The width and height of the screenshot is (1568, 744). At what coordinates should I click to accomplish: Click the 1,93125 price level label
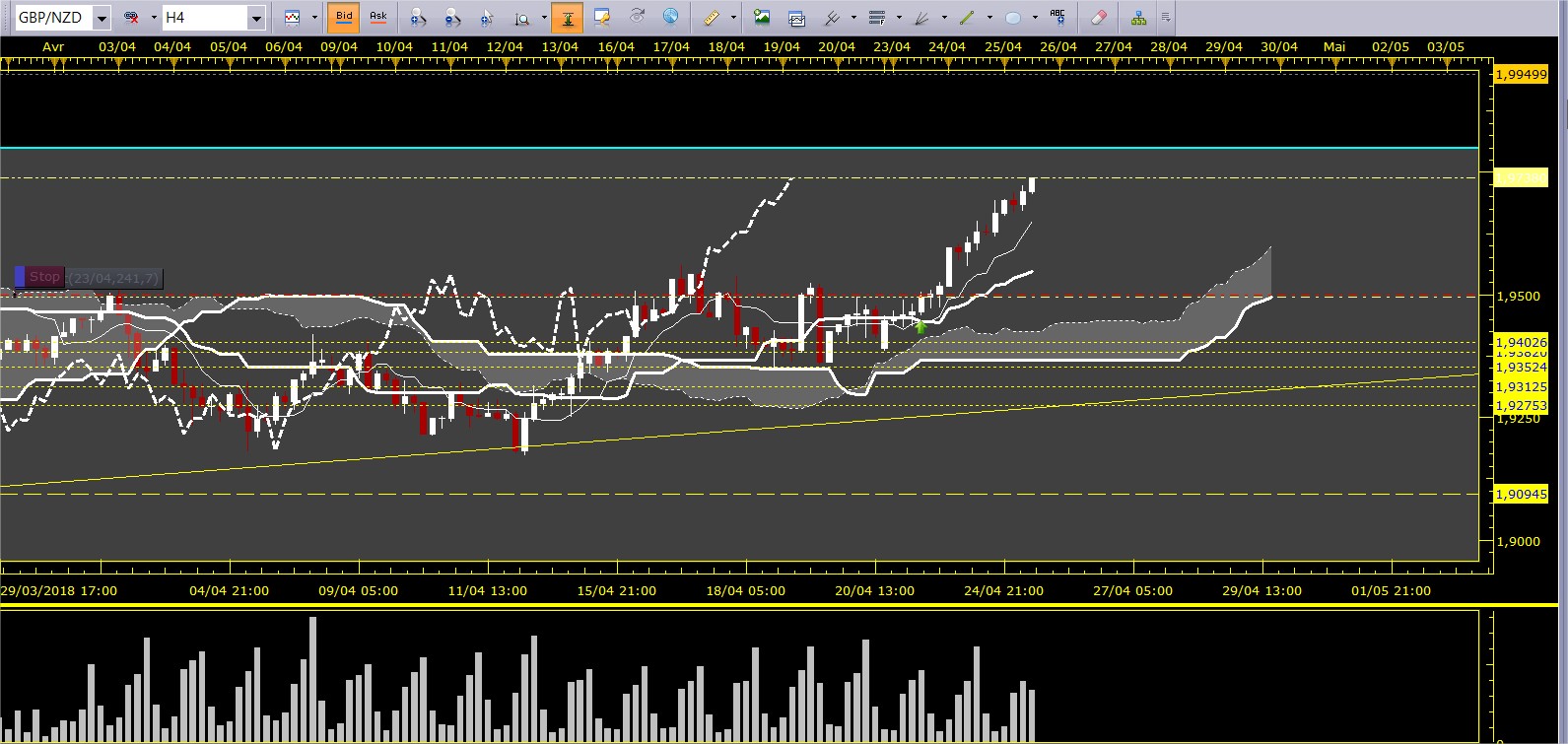point(1521,386)
